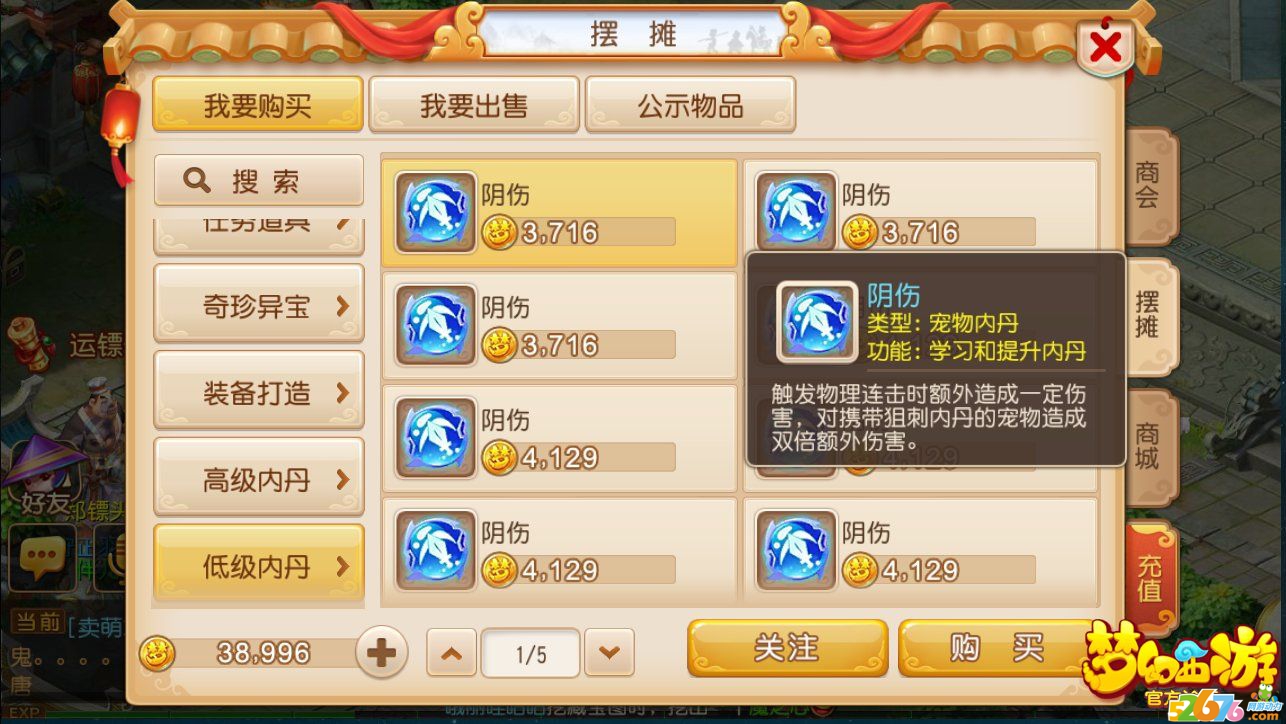
Task: Click the 关注 follow button
Action: coord(787,648)
